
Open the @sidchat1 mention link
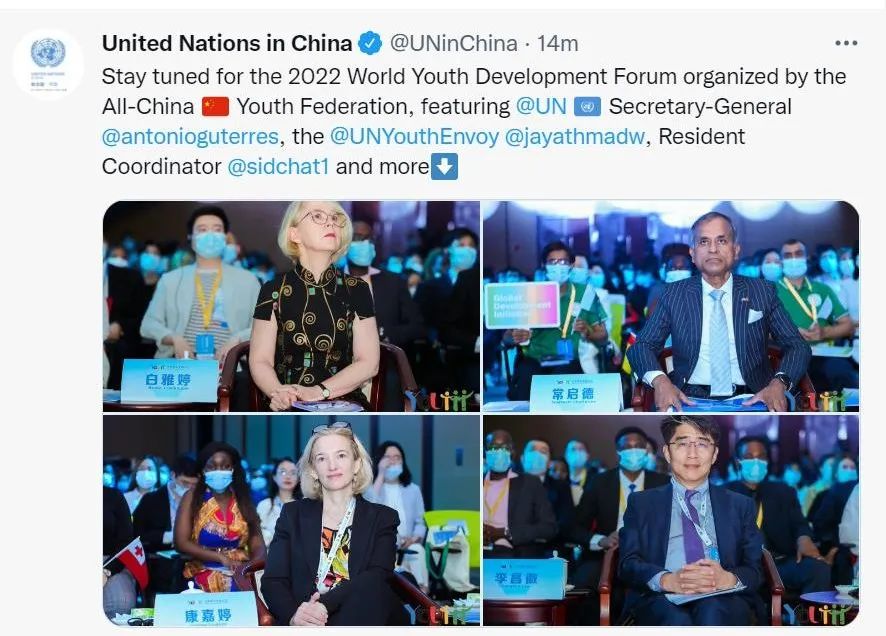(278, 167)
